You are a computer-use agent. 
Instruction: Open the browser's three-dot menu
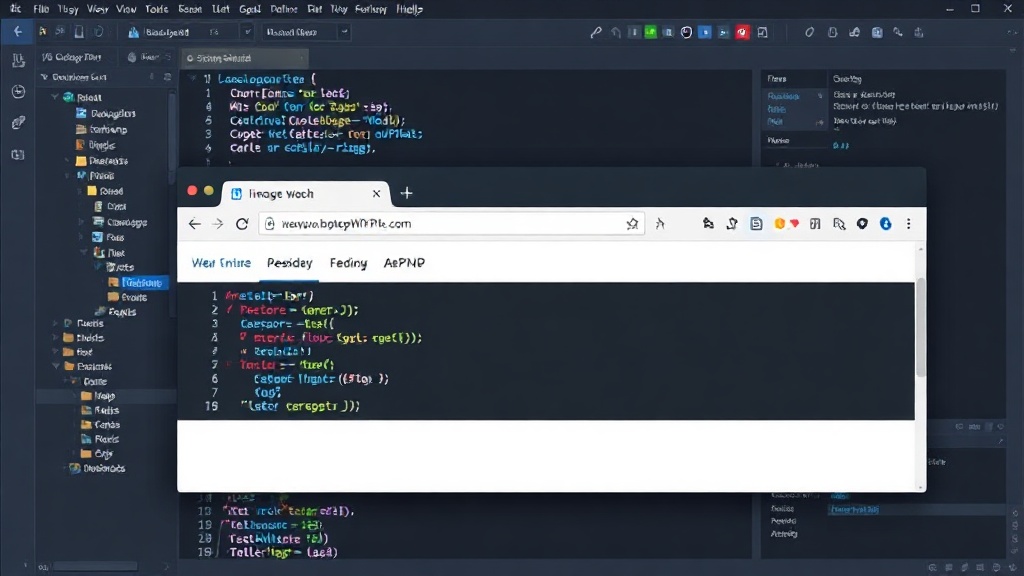pyautogui.click(x=908, y=223)
